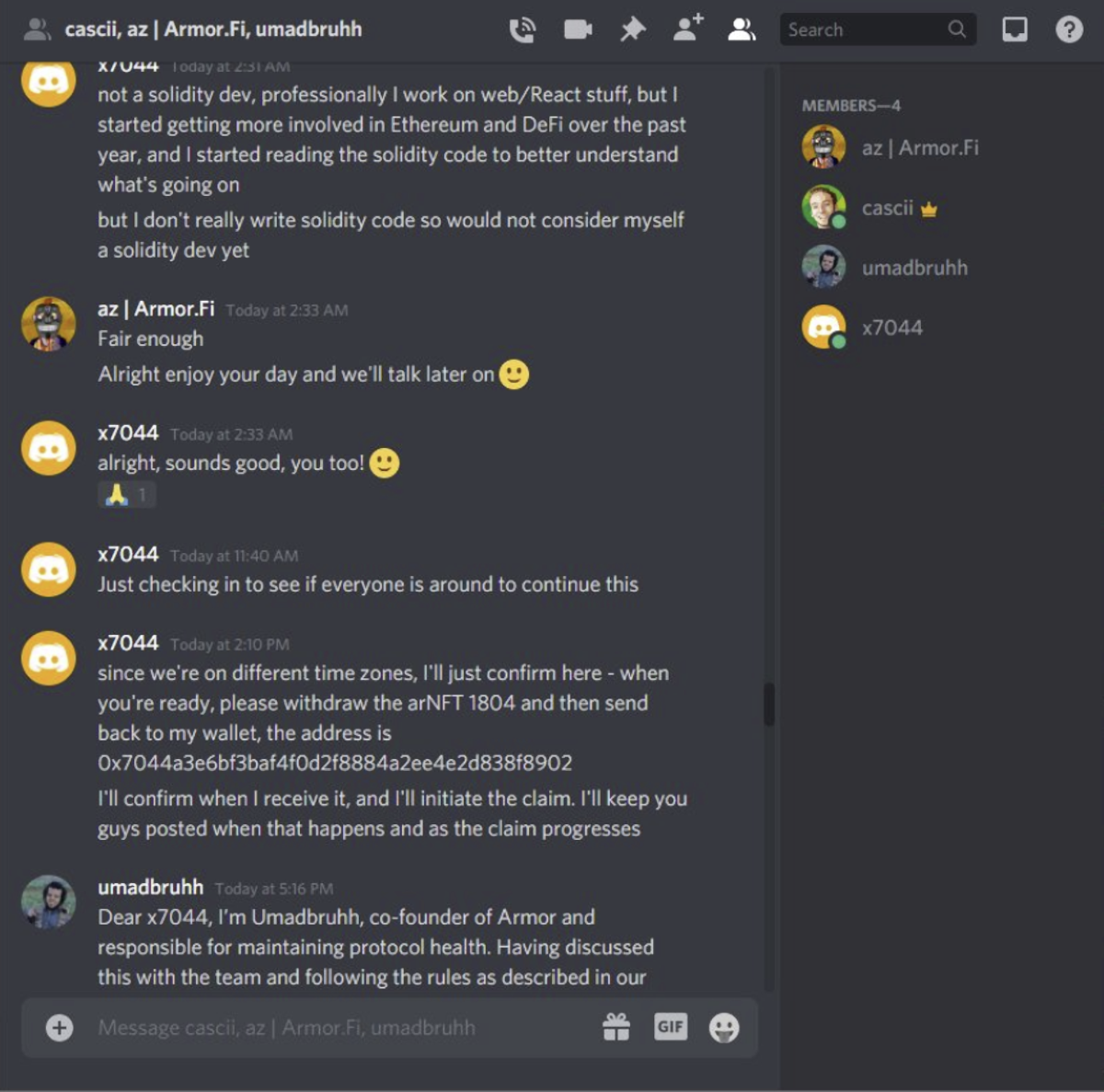The height and width of the screenshot is (1092, 1104).
Task: Click the message input box
Action: tap(340, 1028)
